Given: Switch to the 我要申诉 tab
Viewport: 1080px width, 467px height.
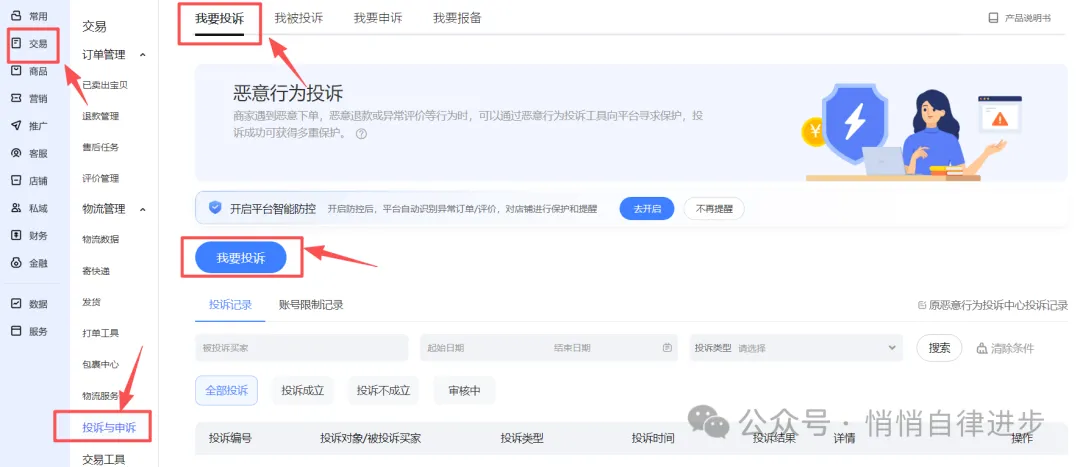Looking at the screenshot, I should [x=377, y=19].
